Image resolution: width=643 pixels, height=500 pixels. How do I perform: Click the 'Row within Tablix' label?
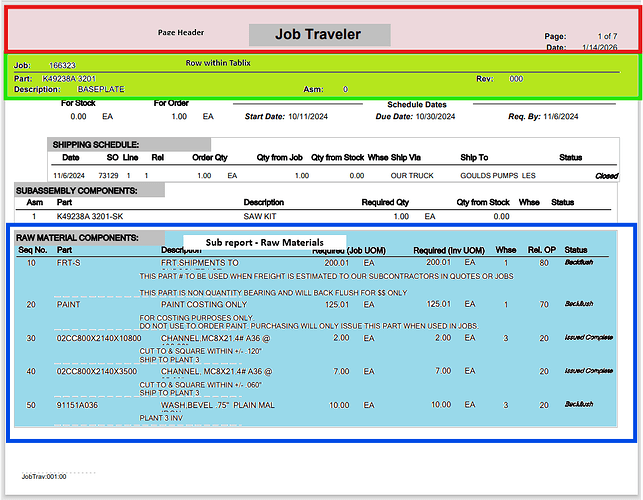(218, 63)
